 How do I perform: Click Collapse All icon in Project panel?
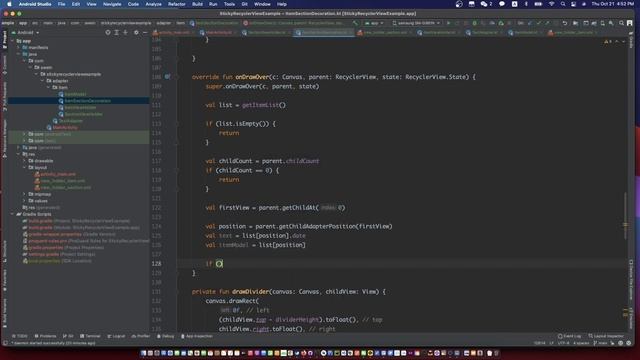tap(126, 32)
